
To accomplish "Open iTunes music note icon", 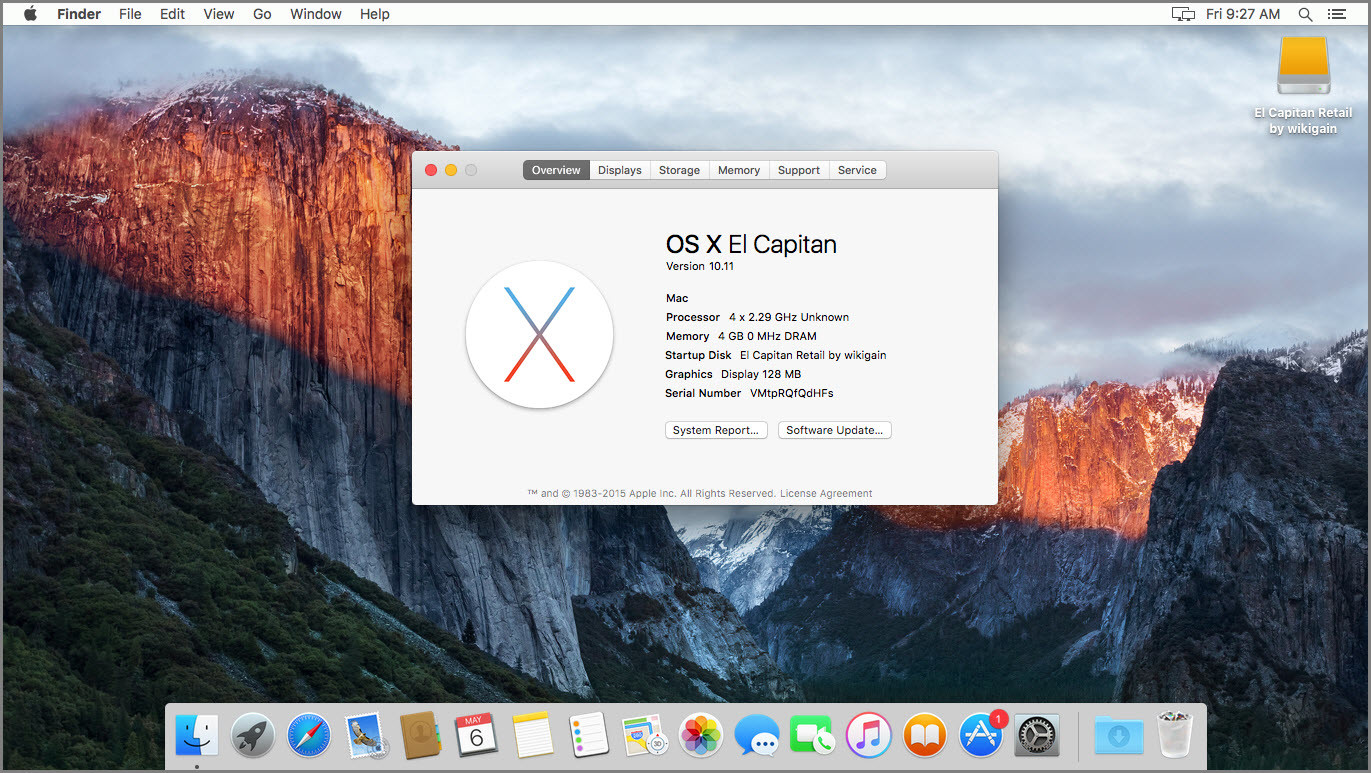I will click(869, 736).
